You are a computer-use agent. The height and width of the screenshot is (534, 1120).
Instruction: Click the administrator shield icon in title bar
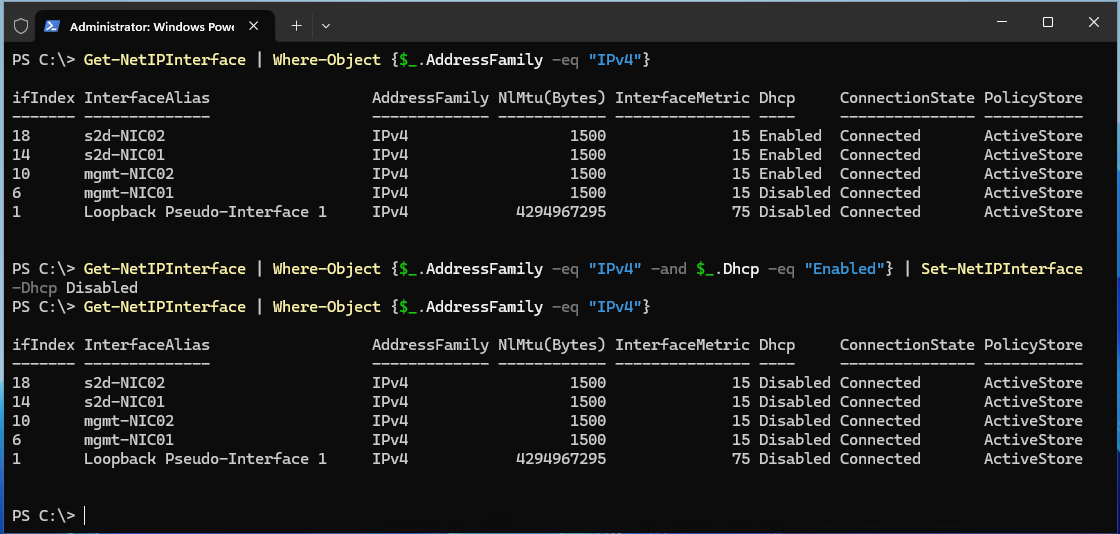click(x=20, y=25)
